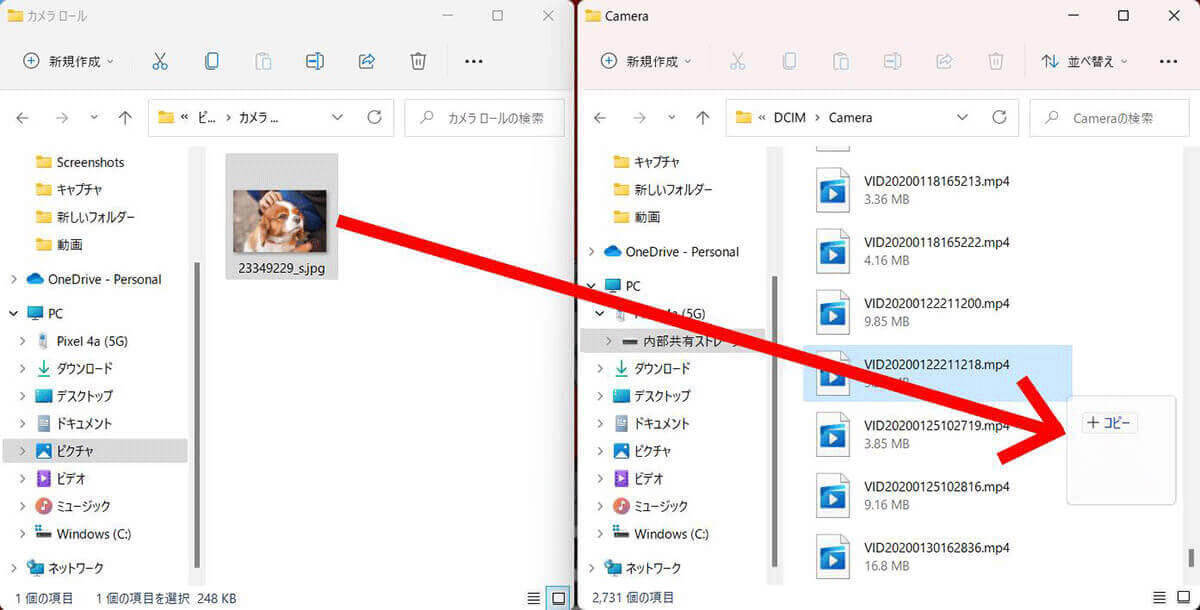1200x610 pixels.
Task: Expand OneDrive - Personal in Camera window
Action: click(591, 252)
